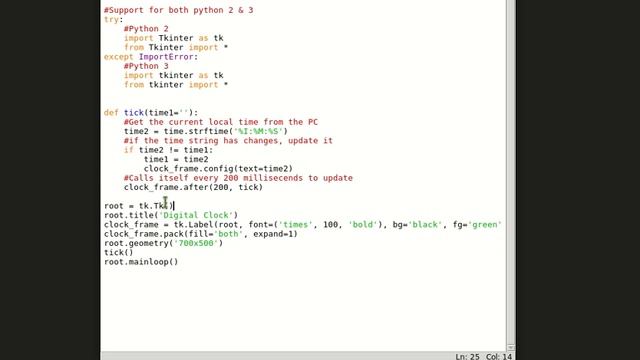Click the 'time2 = time.strftime' line

tap(206, 131)
